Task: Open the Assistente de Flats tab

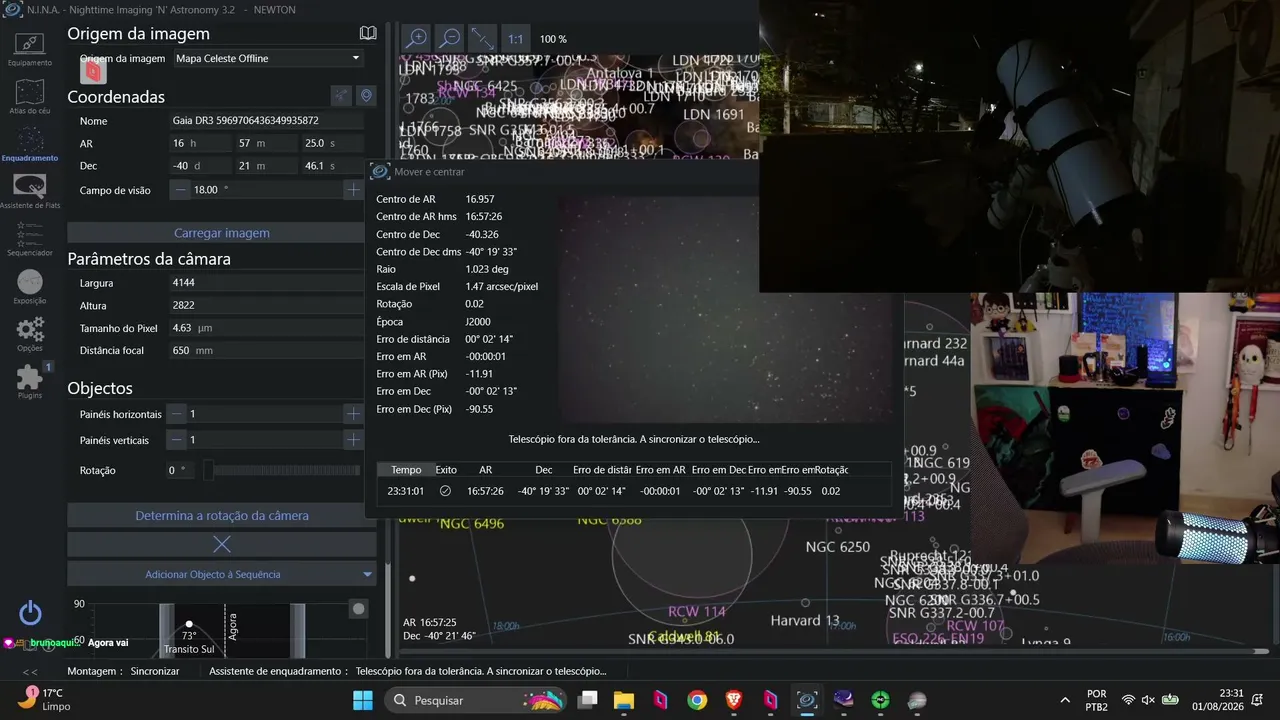Action: [x=30, y=191]
